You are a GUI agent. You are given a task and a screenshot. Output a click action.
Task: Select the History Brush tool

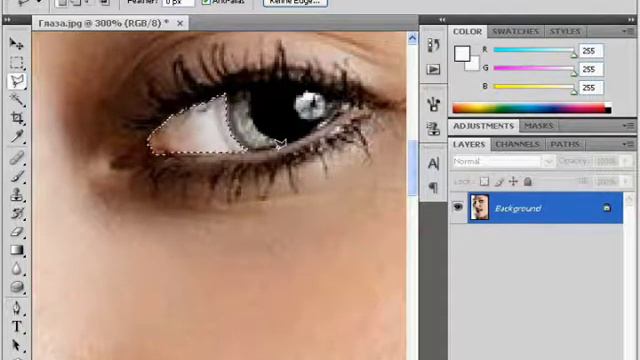tap(17, 213)
